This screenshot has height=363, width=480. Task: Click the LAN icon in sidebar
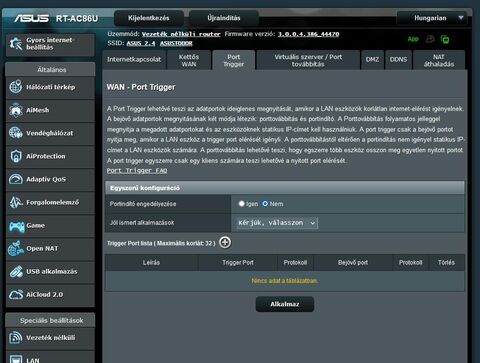click(x=16, y=359)
